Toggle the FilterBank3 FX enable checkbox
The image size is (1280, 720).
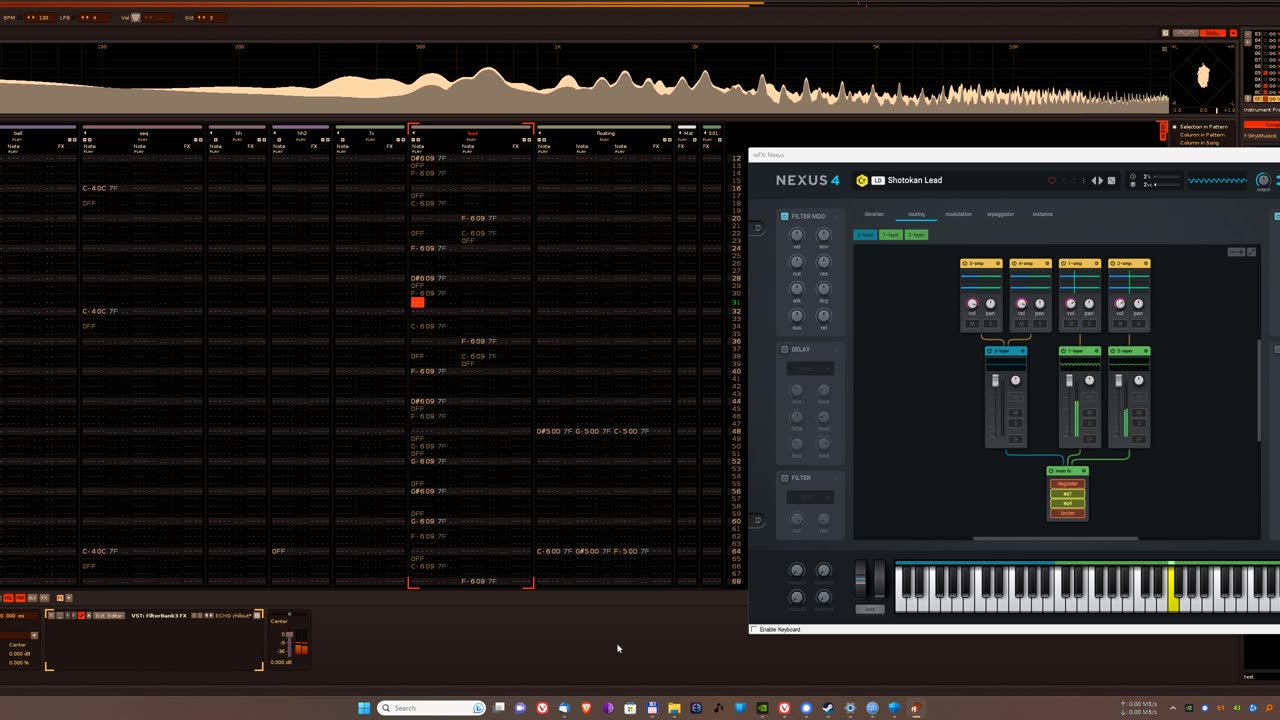tap(82, 615)
